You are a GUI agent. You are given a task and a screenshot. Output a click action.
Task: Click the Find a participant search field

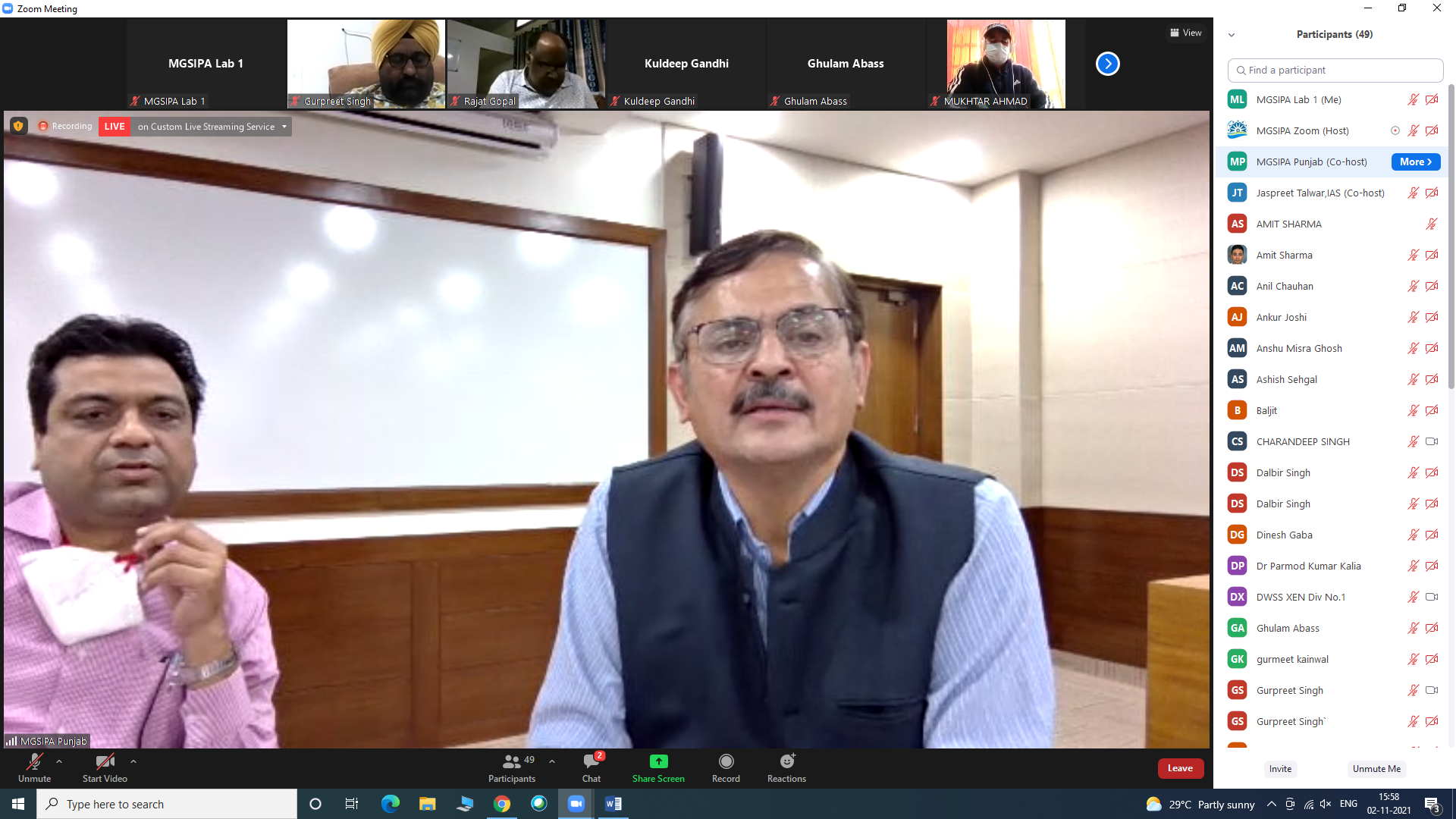(1335, 70)
